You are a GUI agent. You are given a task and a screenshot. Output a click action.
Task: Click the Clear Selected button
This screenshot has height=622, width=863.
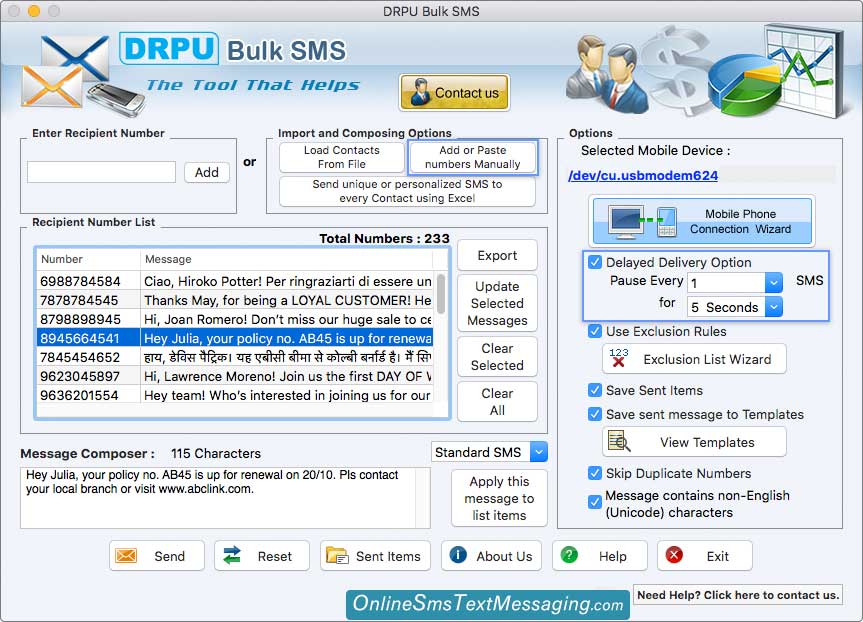pyautogui.click(x=497, y=357)
